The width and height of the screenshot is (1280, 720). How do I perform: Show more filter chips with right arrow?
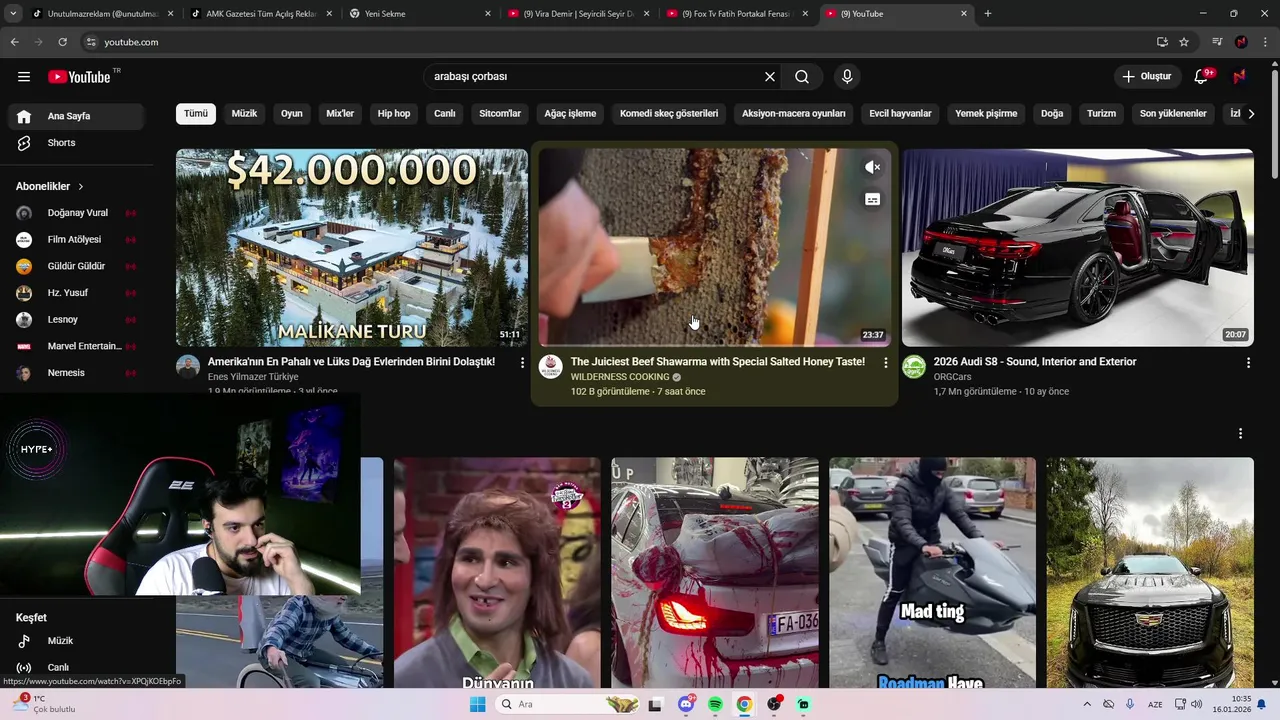tap(1251, 114)
